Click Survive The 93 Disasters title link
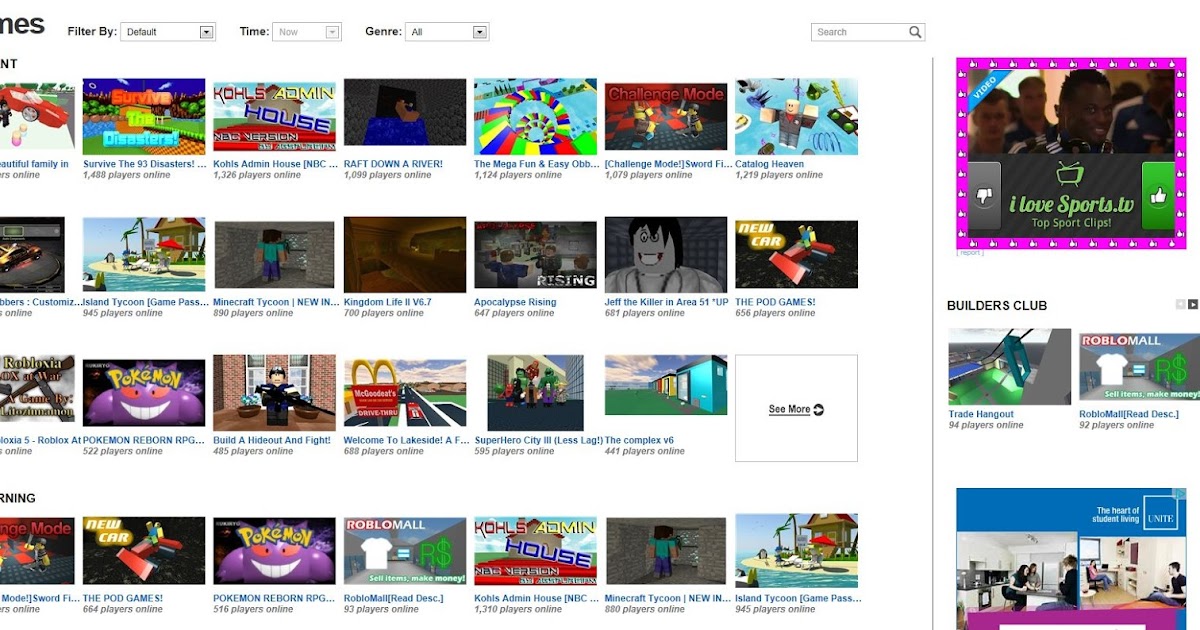 click(x=145, y=164)
